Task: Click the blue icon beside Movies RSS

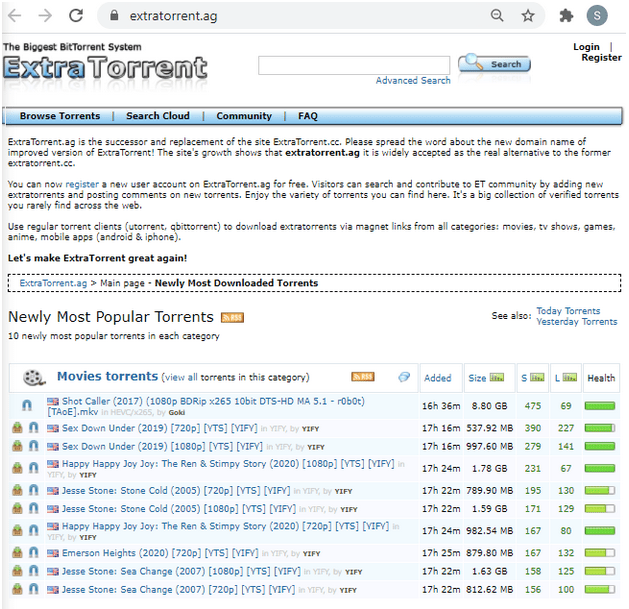Action: pos(404,377)
